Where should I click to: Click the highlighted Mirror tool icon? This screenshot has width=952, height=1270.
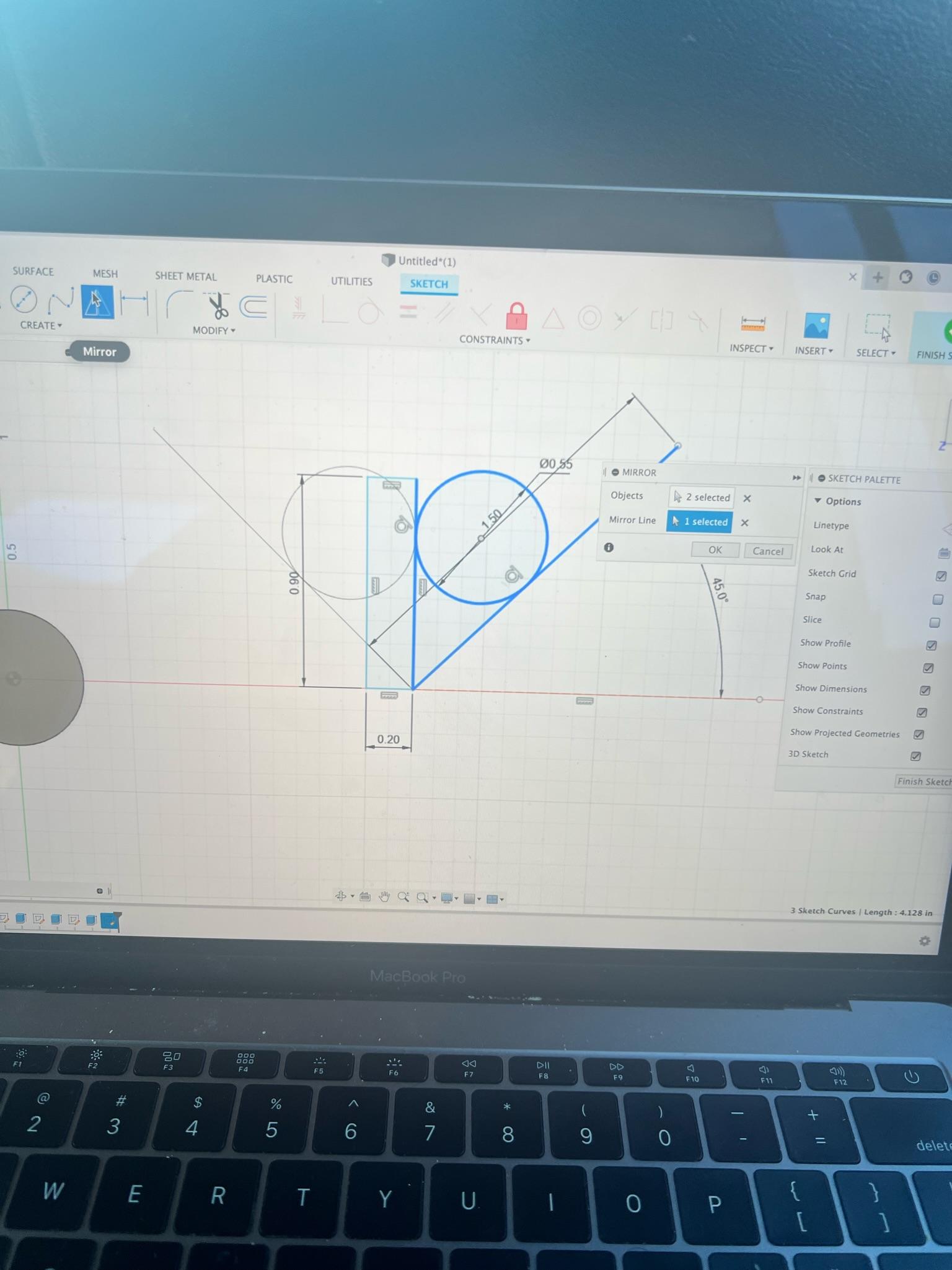click(98, 302)
